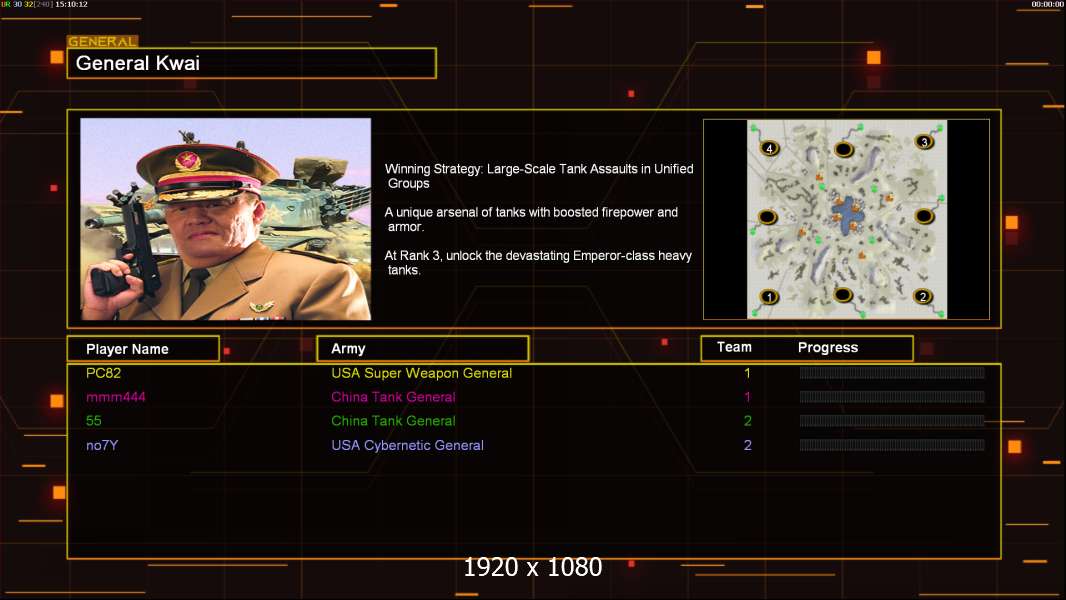This screenshot has height=600, width=1066.
Task: Click the Player Name column header
Action: coord(143,349)
